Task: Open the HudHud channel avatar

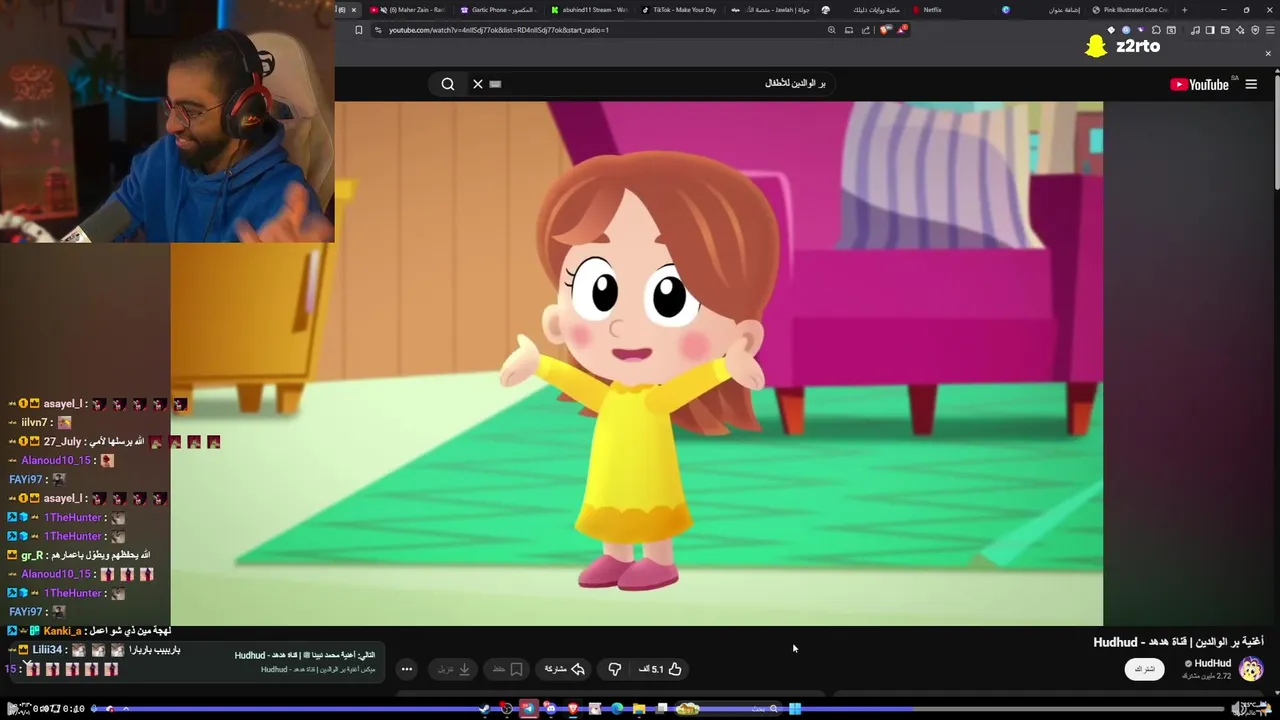Action: coord(1251,669)
